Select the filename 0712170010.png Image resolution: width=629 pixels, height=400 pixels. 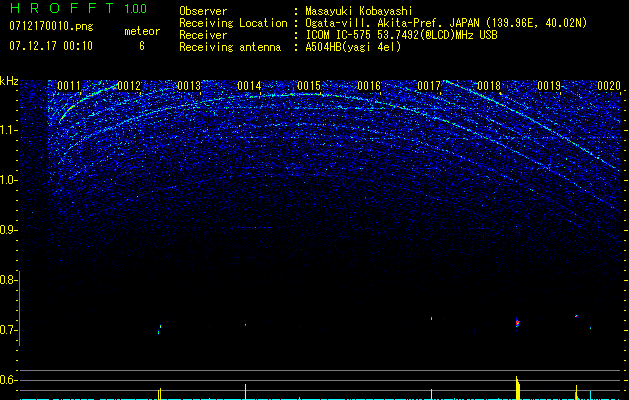(51, 27)
